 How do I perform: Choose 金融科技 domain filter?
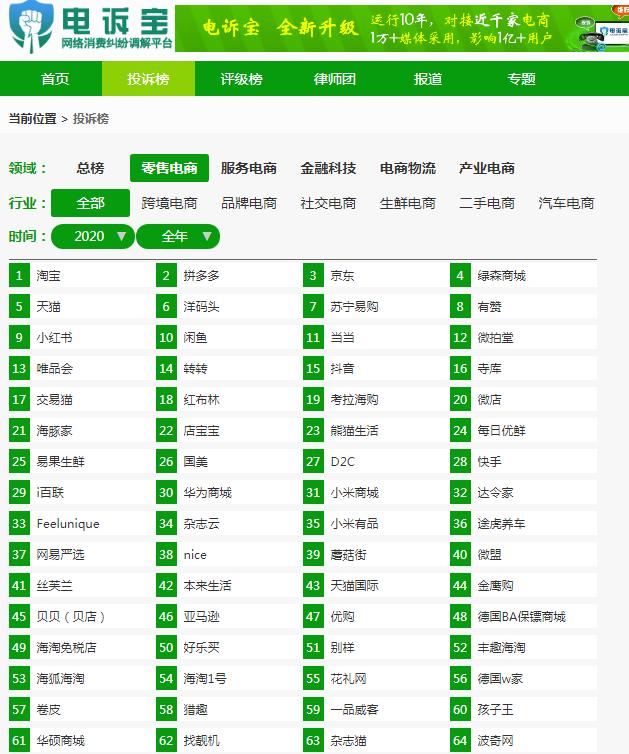click(x=328, y=168)
